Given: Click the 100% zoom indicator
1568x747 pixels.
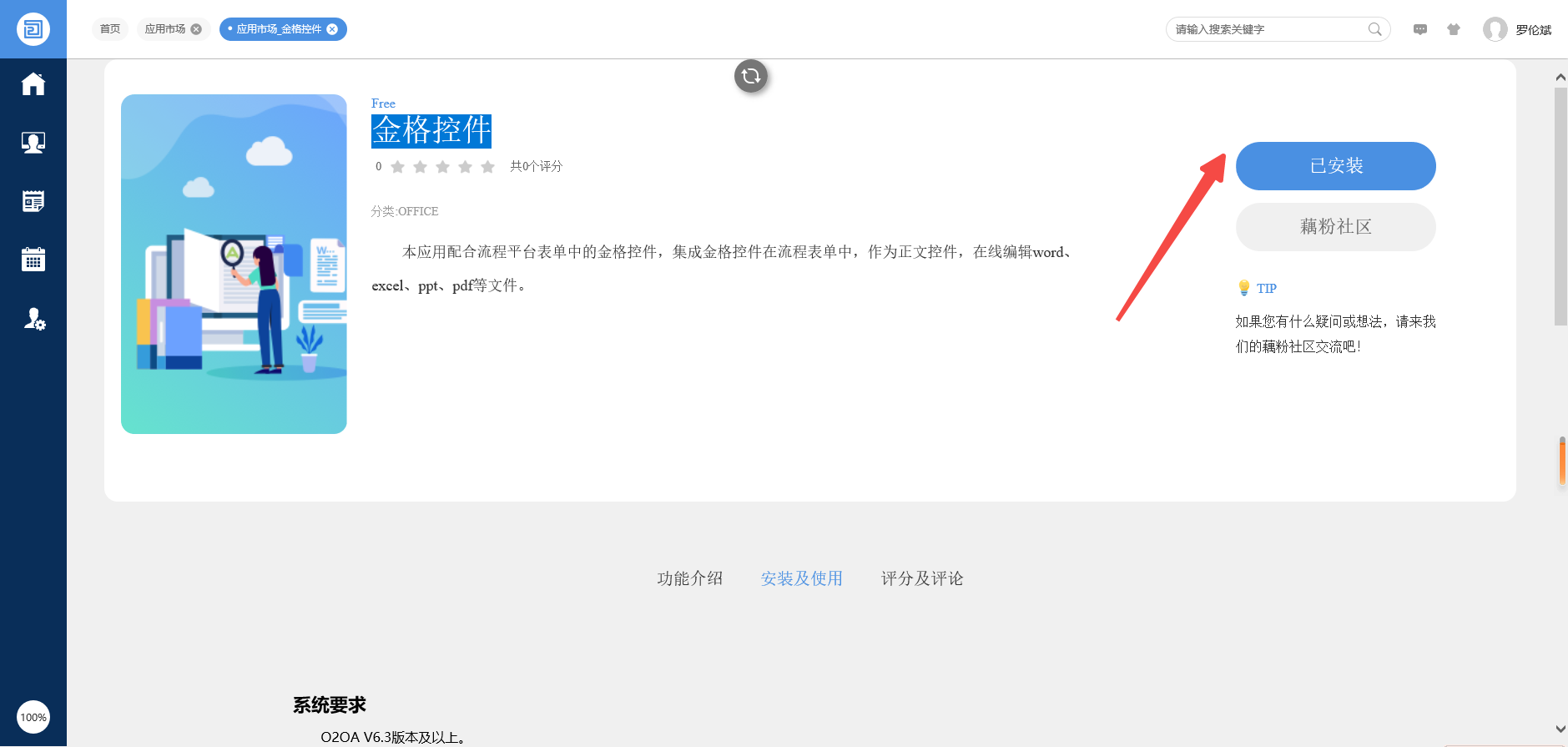Looking at the screenshot, I should (x=33, y=717).
